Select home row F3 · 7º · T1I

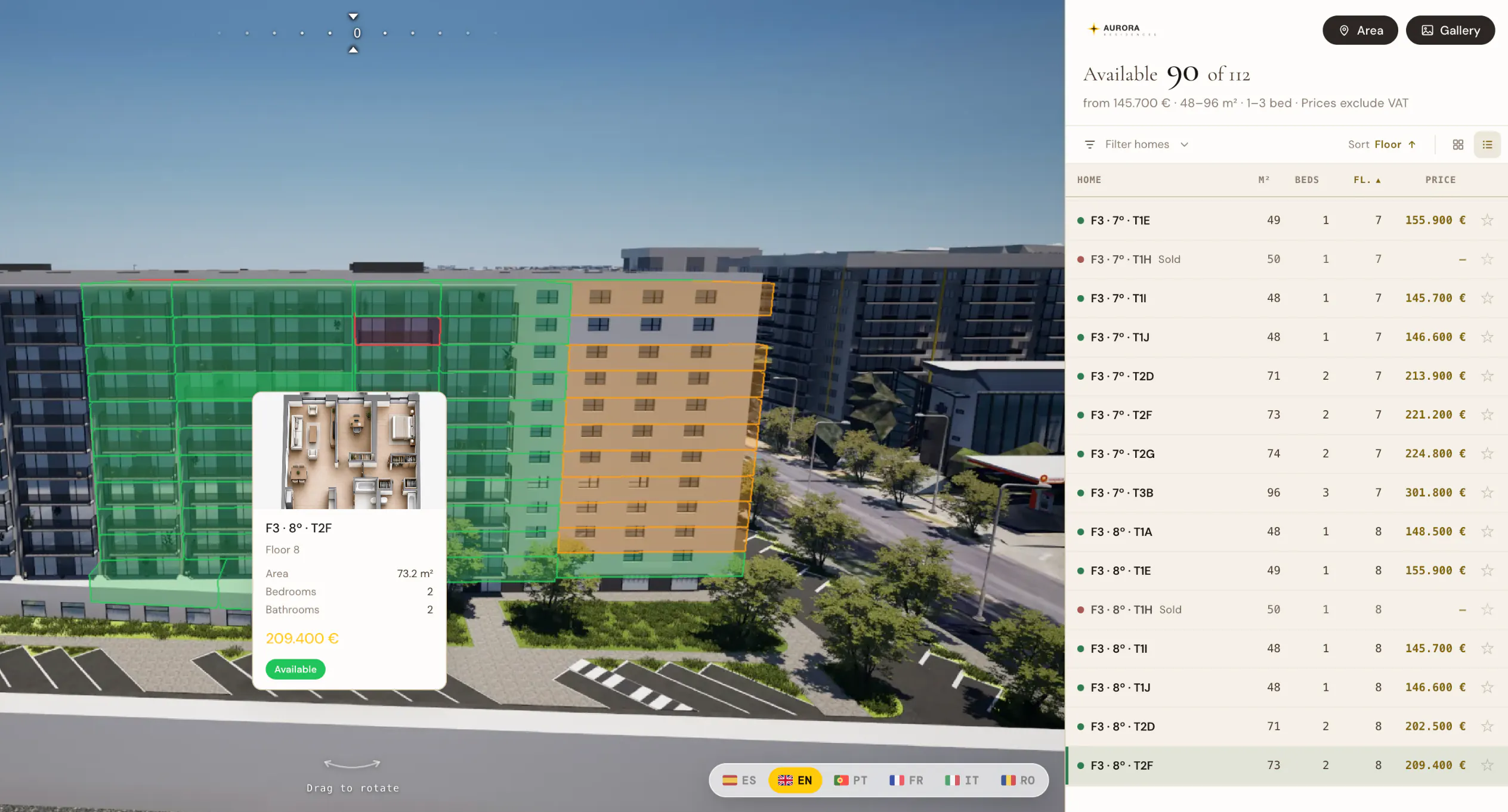(x=1286, y=297)
